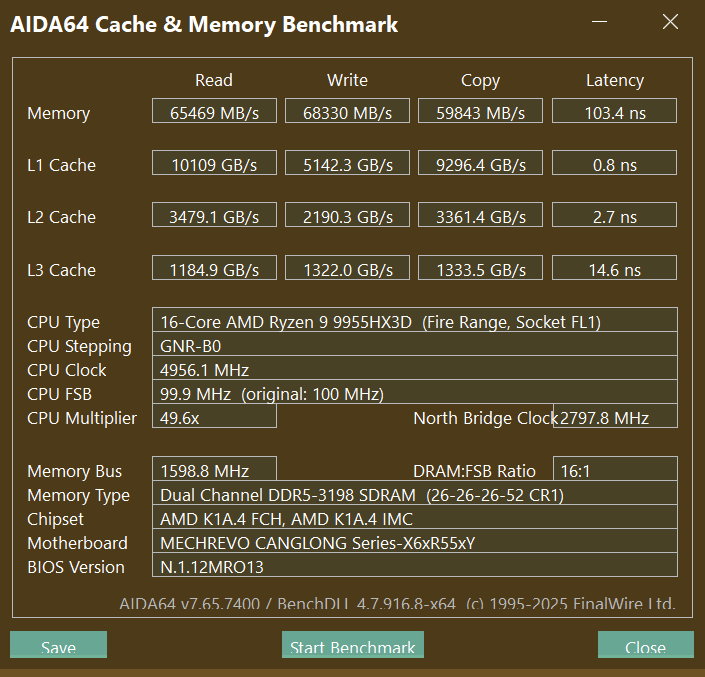Click the BIOS Version label
This screenshot has height=677, width=705.
(76, 567)
